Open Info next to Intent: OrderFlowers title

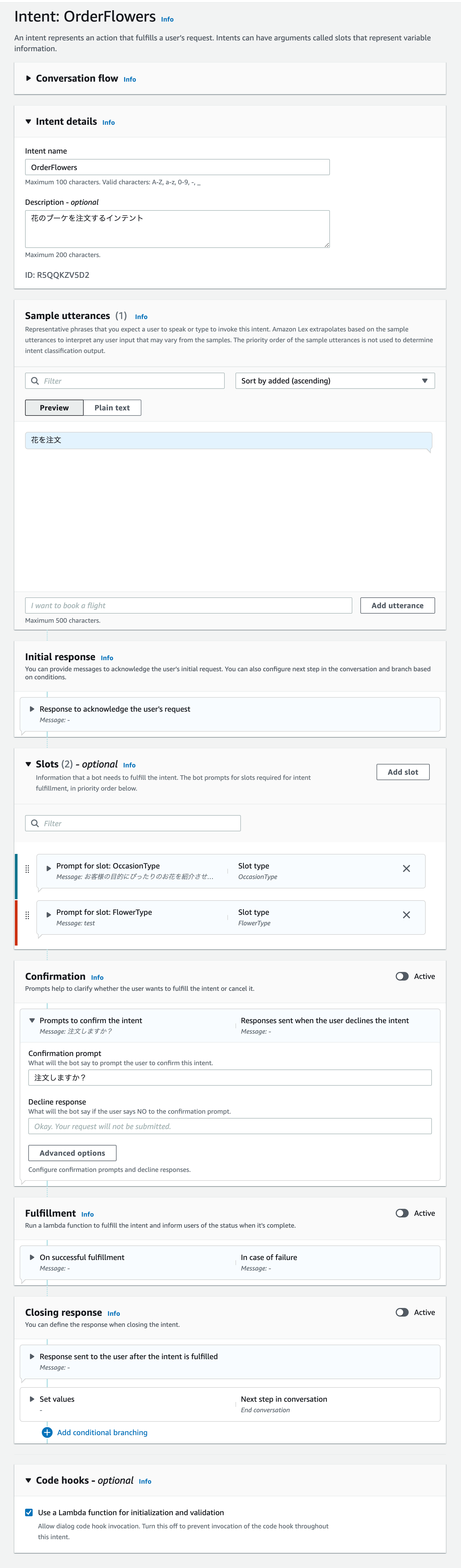click(168, 19)
